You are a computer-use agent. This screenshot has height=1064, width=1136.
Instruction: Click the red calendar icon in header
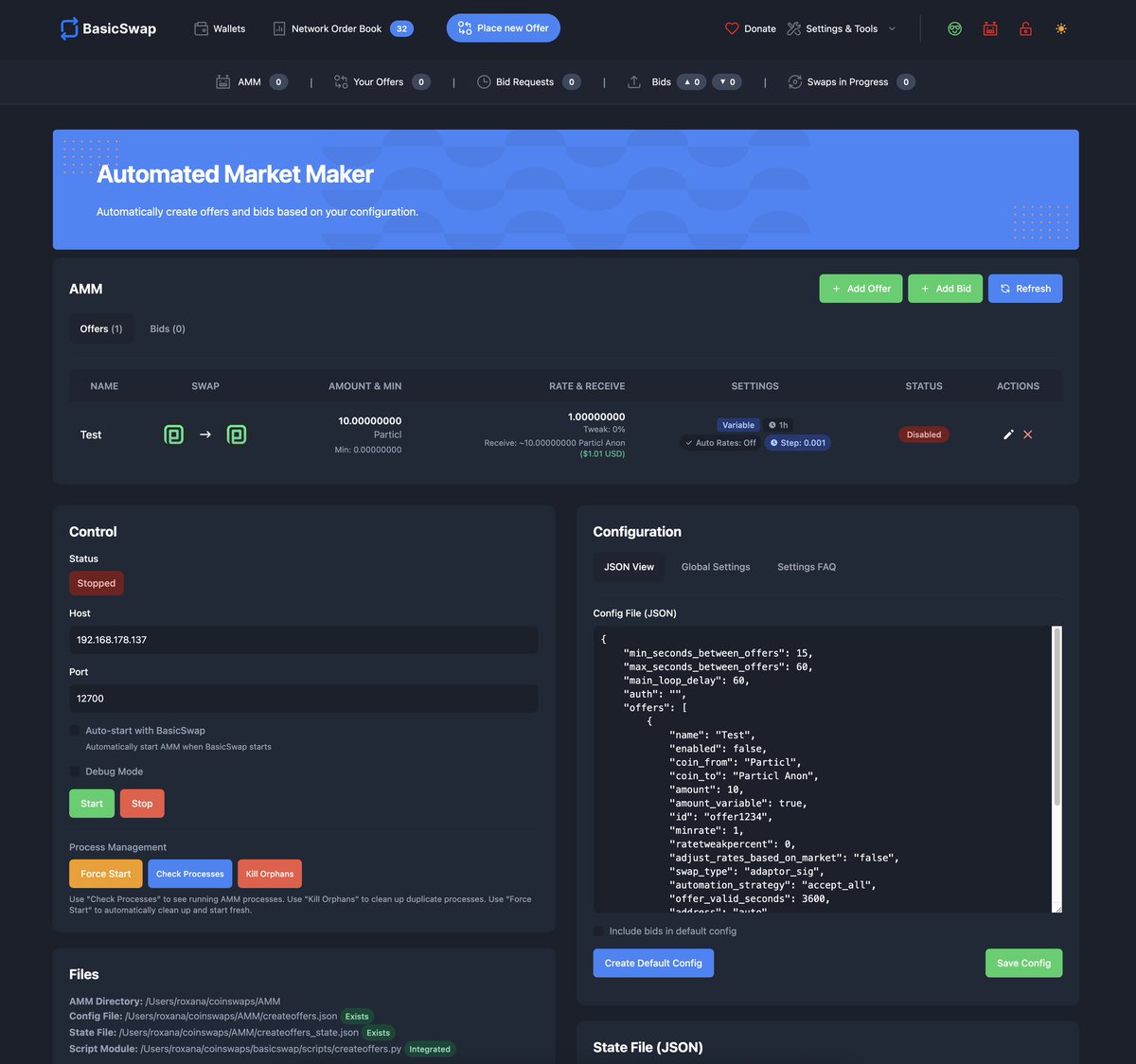990,28
